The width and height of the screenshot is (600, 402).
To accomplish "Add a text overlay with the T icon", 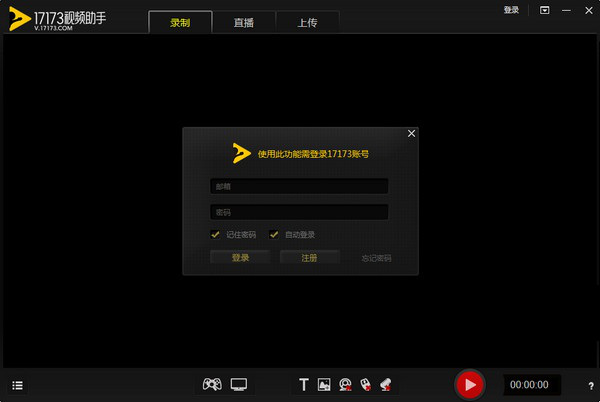I will (x=304, y=384).
